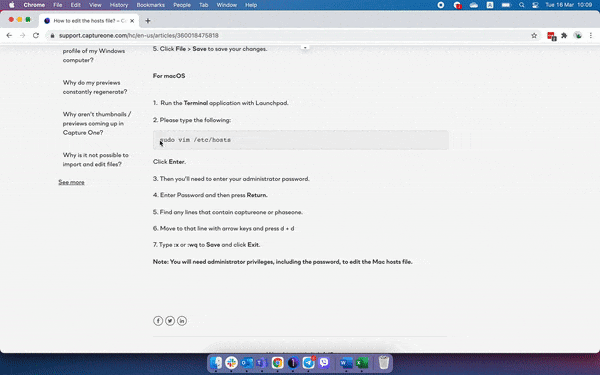Open 'Why aren't thumbnails / previews coming up' link
The height and width of the screenshot is (375, 600).
[97, 124]
